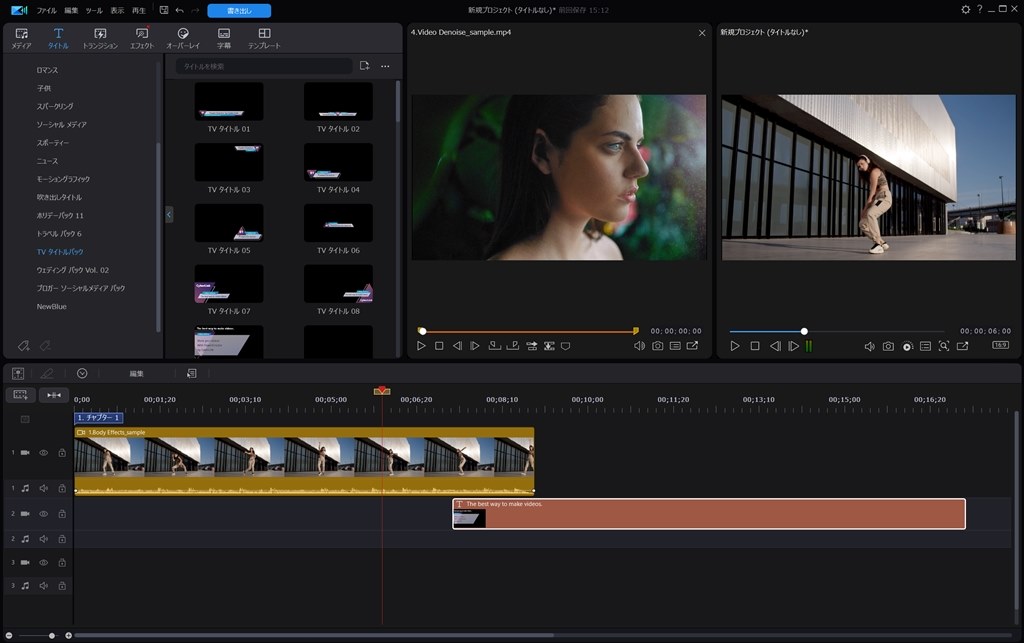
Task: Expand the circular chevron menu above the timeline
Action: [82, 373]
